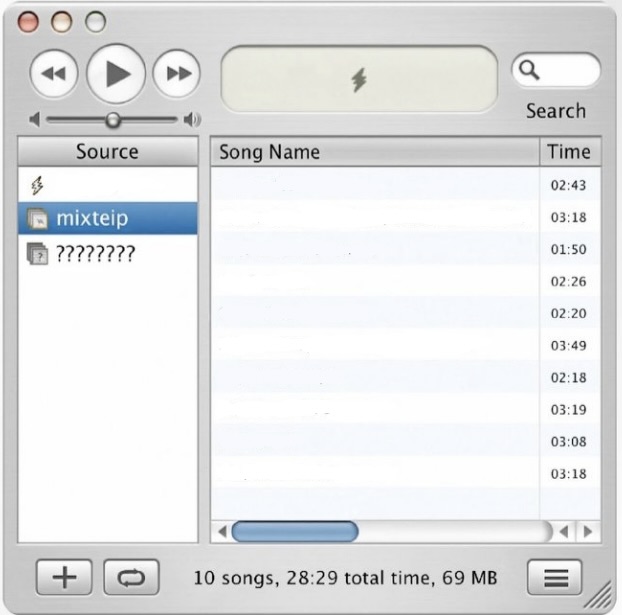Click the scrollbar's leftmost arrow
This screenshot has width=622, height=615.
pos(222,531)
